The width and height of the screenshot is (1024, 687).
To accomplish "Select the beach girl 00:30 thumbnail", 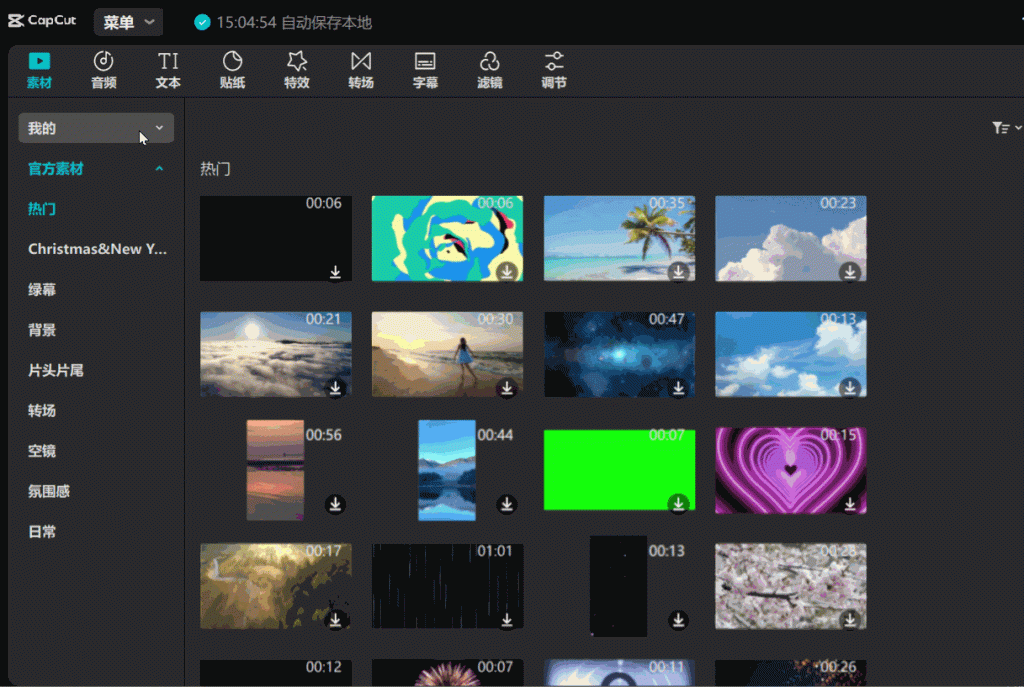I will [x=447, y=354].
